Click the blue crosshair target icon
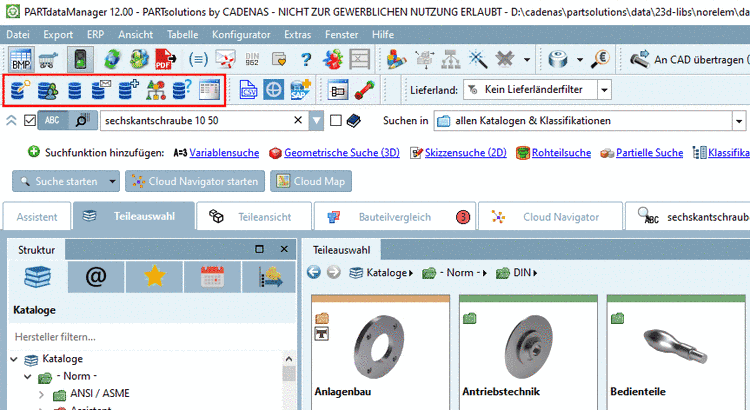This screenshot has height=410, width=750. [x=274, y=90]
